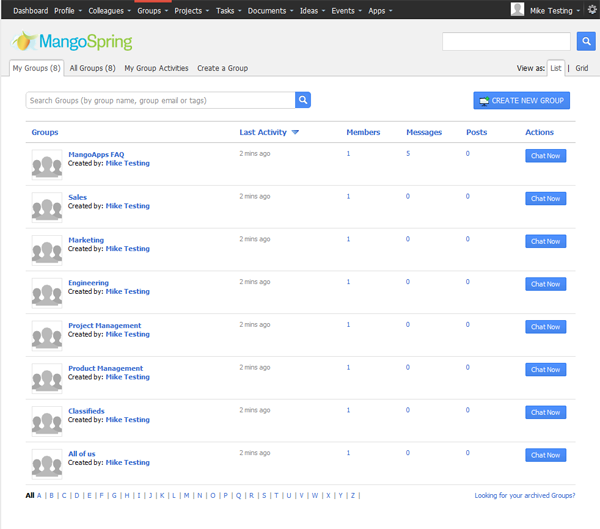Click in the top global search field

506,41
